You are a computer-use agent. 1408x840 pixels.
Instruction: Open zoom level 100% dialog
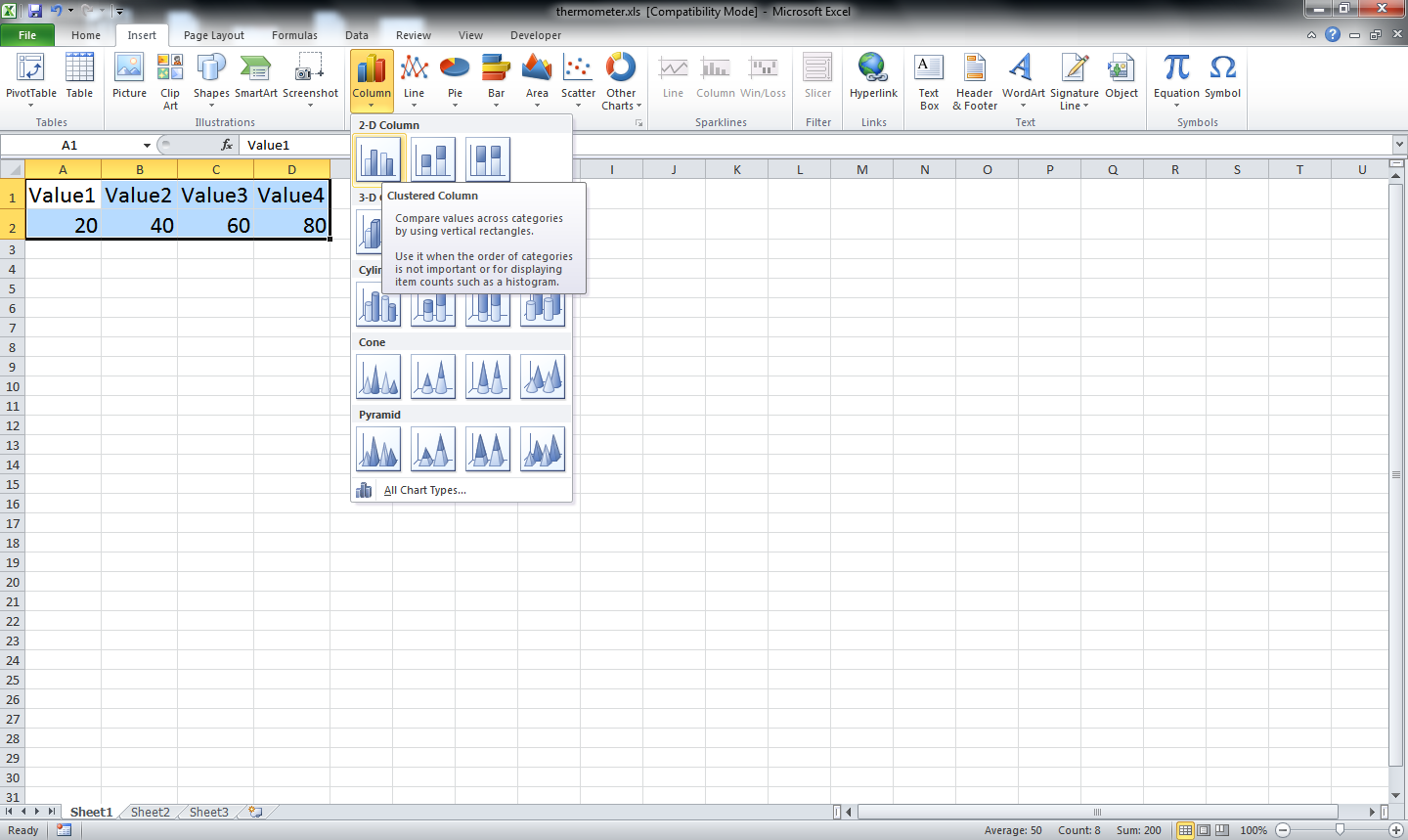pyautogui.click(x=1254, y=830)
